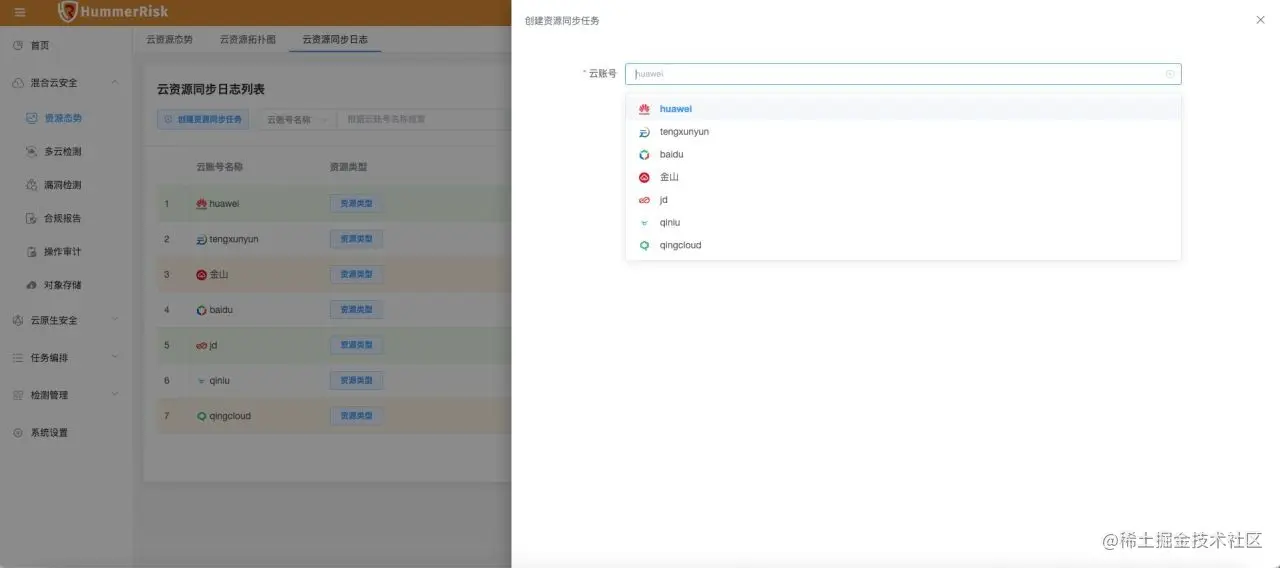Click the 资源类型 column header
Screen dimensions: 1280x568
coord(349,167)
